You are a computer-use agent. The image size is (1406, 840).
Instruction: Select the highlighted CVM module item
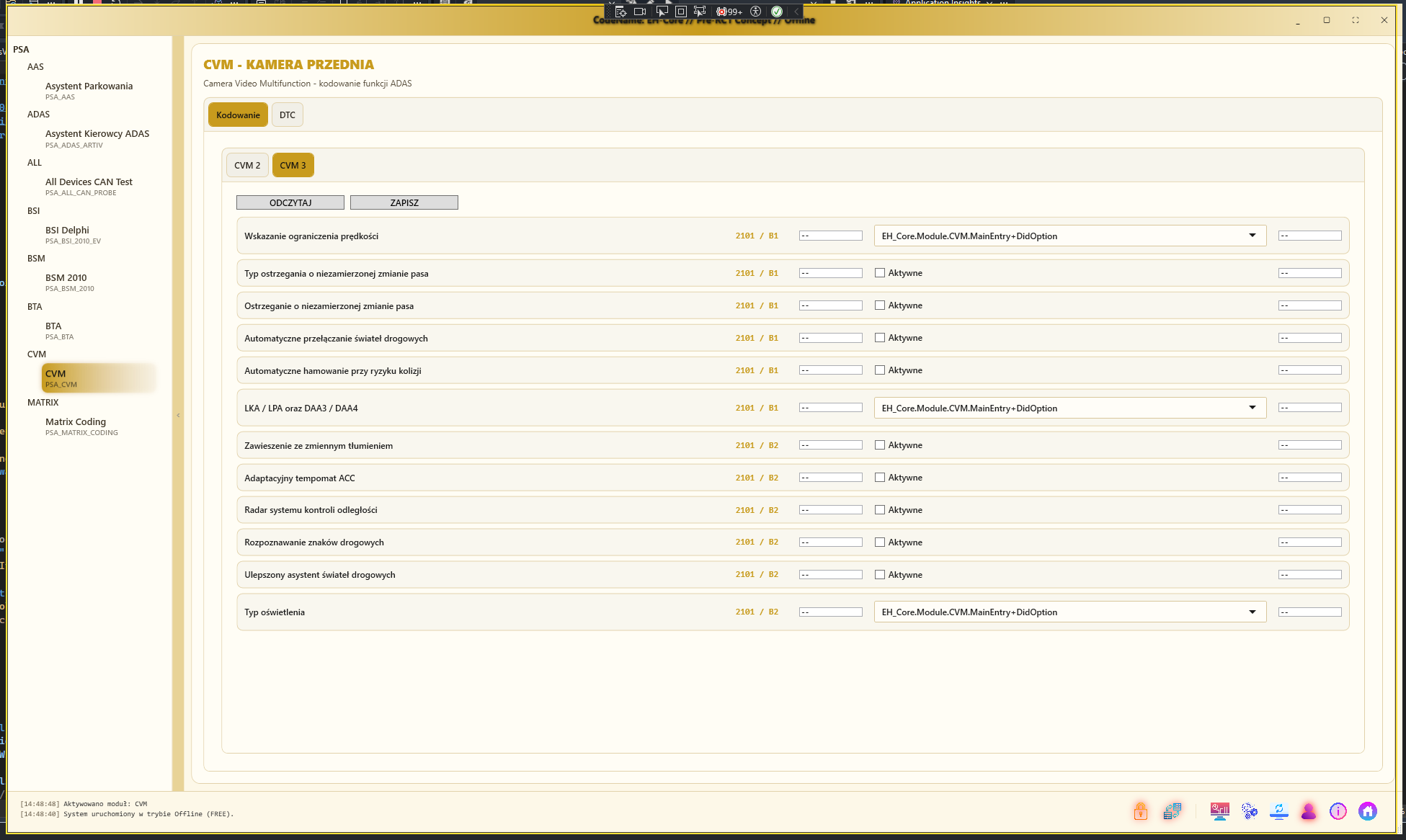coord(99,378)
